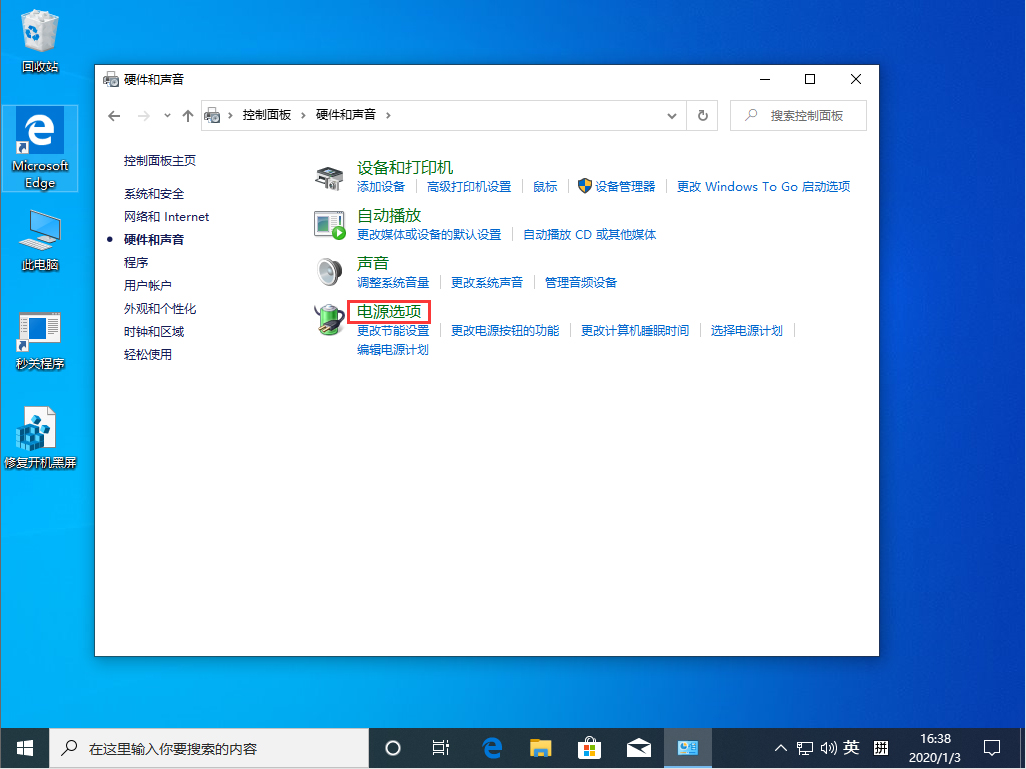The height and width of the screenshot is (769, 1026).
Task: Open File Explorer from the taskbar
Action: (540, 748)
